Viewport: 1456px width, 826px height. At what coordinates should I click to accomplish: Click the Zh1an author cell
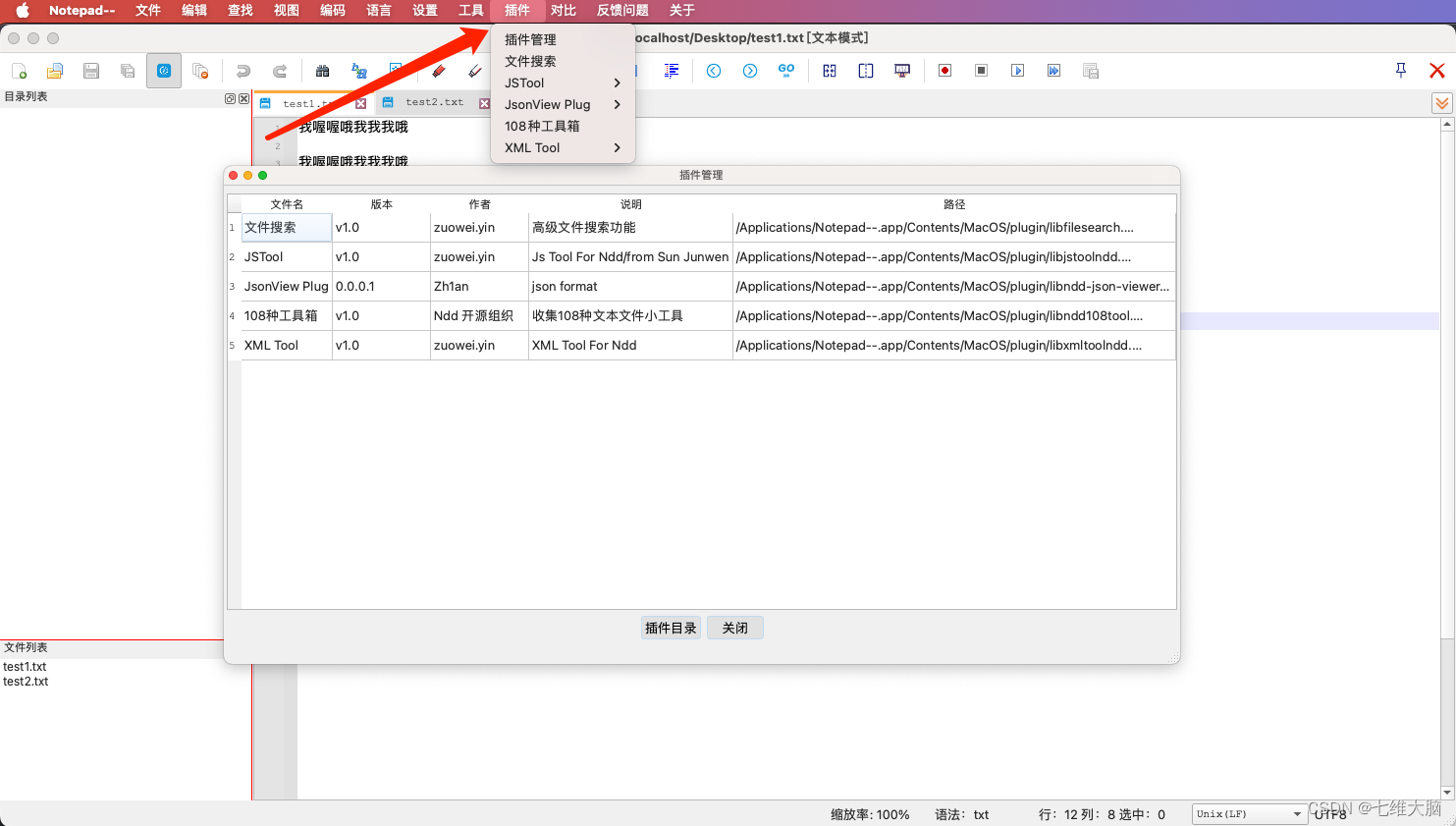[x=479, y=286]
